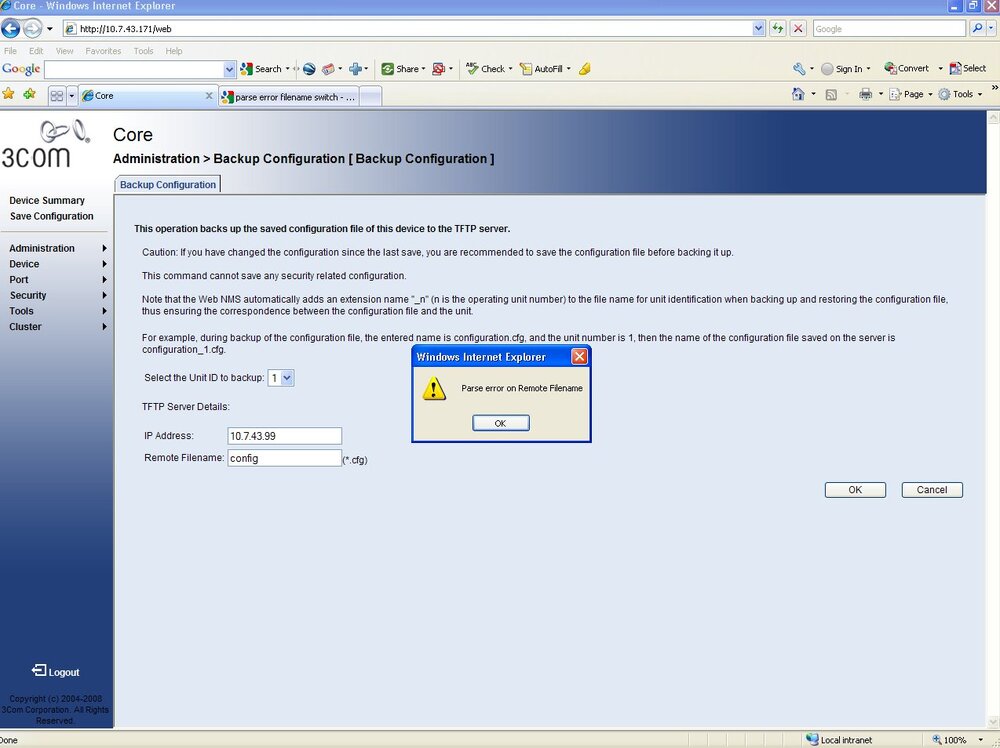Click the browser Back arrow button
Screen dimensions: 1000x748
coord(11,29)
